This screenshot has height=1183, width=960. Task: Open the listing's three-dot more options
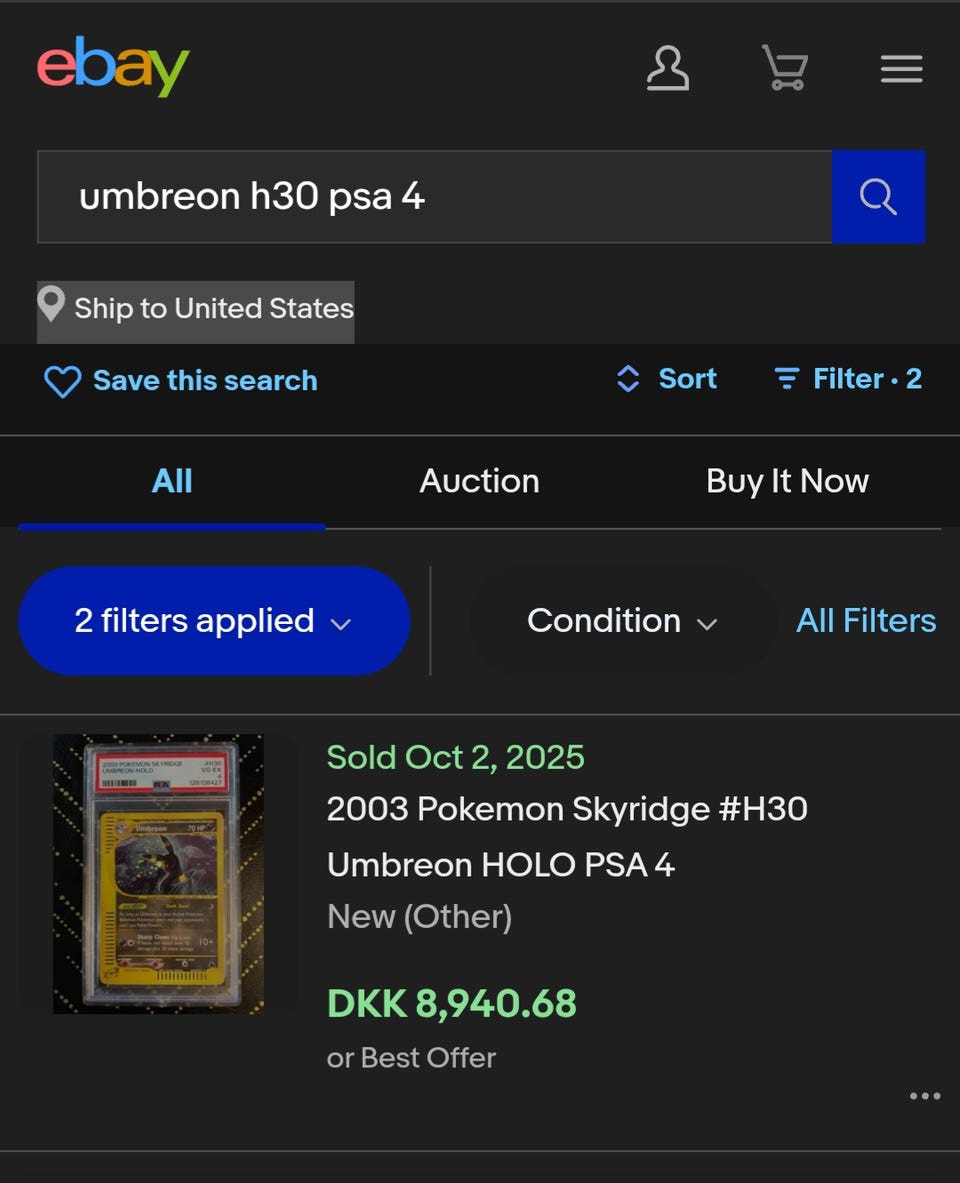pyautogui.click(x=925, y=1096)
